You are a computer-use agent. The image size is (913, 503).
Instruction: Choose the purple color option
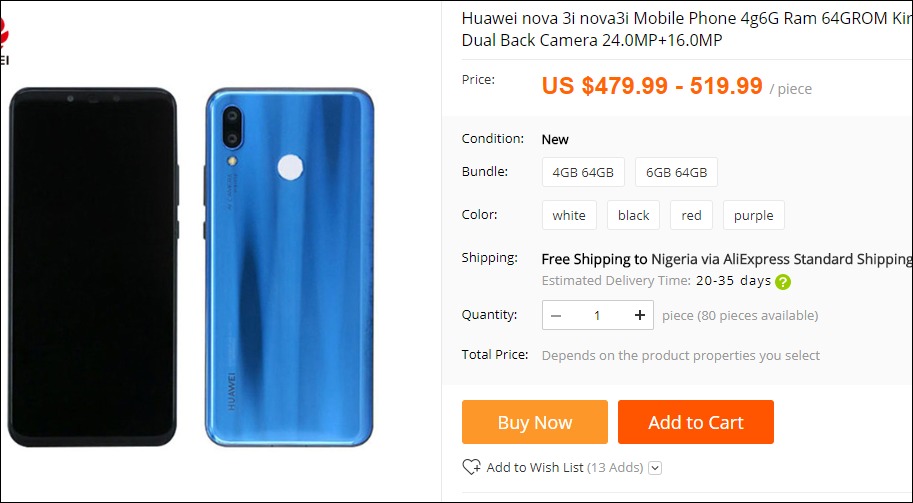tap(753, 215)
